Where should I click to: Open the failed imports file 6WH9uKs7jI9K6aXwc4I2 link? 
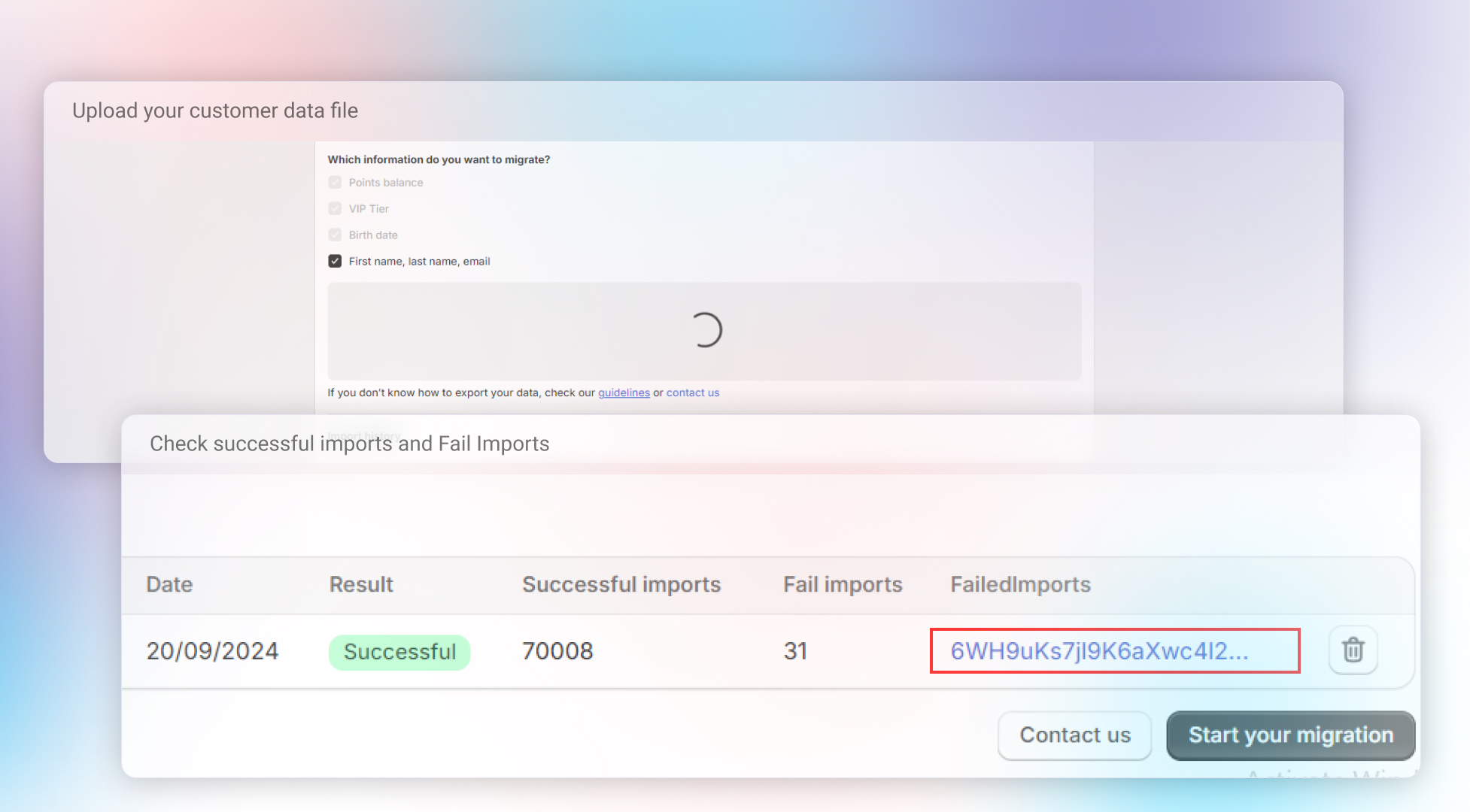click(x=1099, y=651)
